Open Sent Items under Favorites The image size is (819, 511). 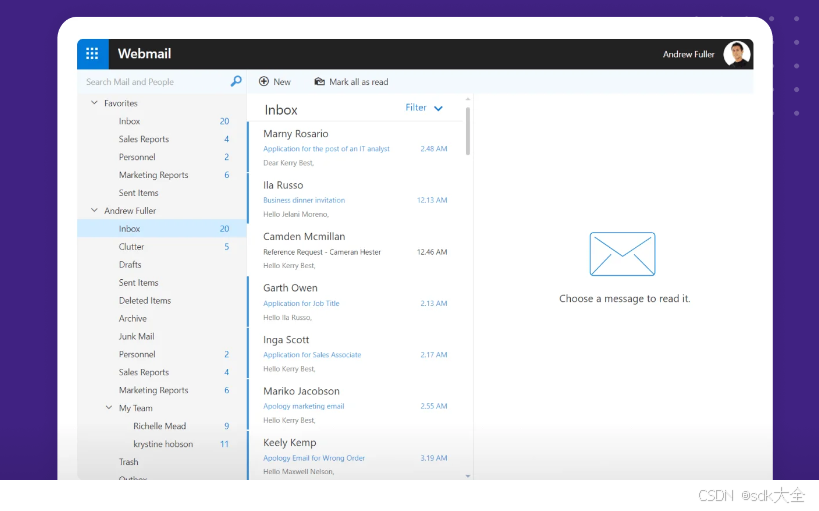pos(162,193)
